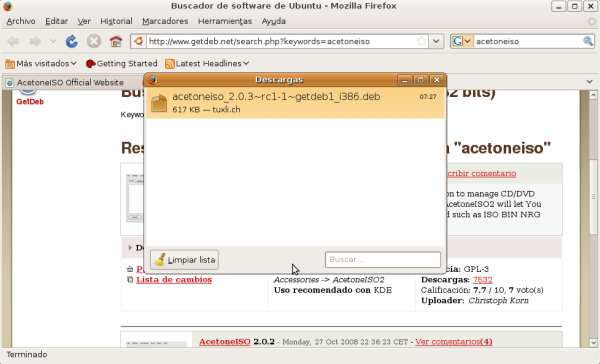Open the Marcadores menu
Viewport: 600px width, 364px height.
[x=165, y=21]
